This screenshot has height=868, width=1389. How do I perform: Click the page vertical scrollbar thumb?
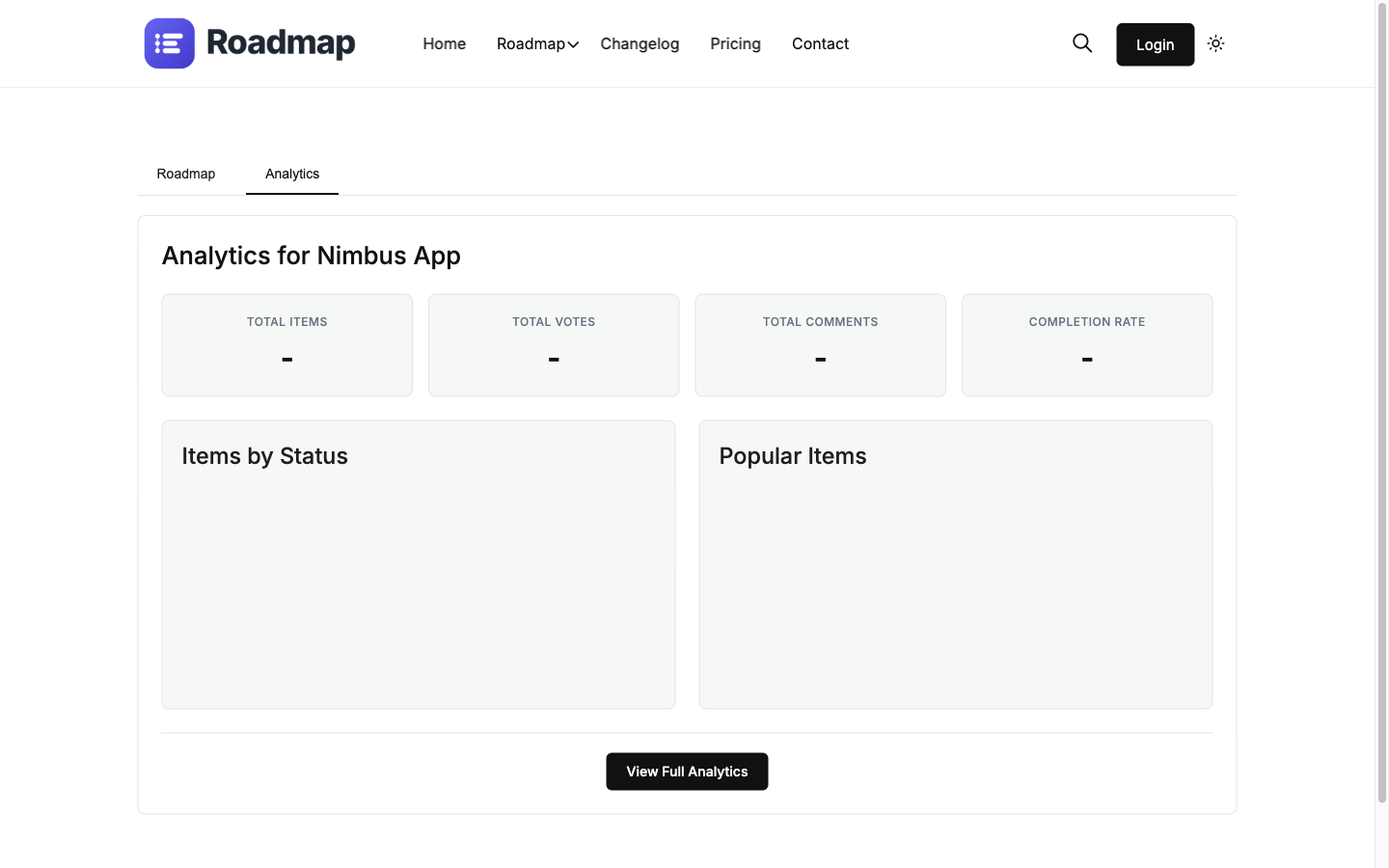pos(1381,403)
